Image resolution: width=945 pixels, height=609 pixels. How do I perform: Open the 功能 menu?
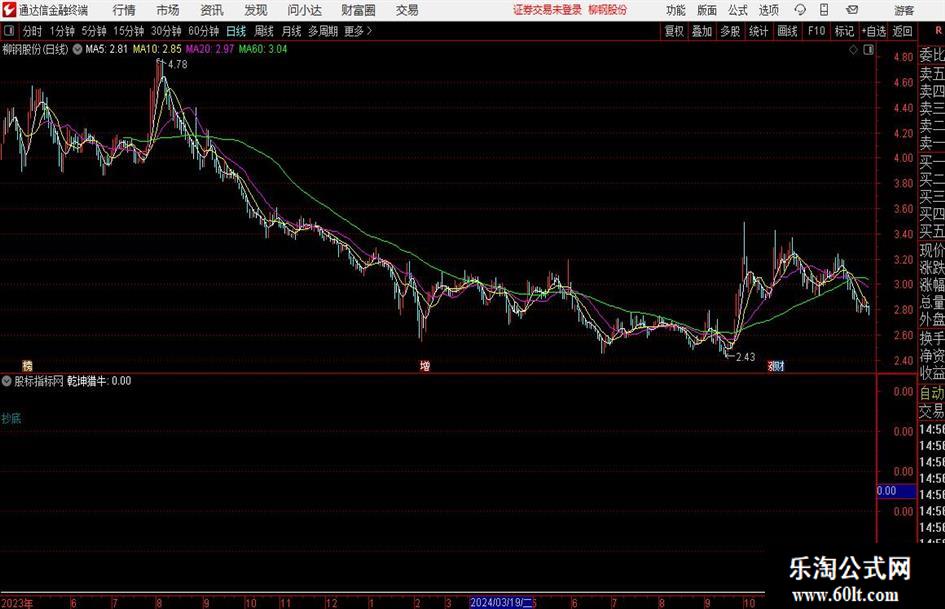676,10
